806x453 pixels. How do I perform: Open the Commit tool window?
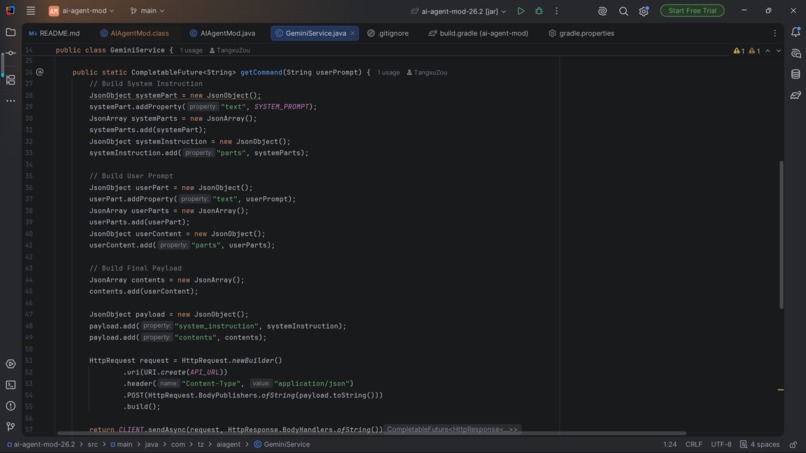pyautogui.click(x=10, y=53)
